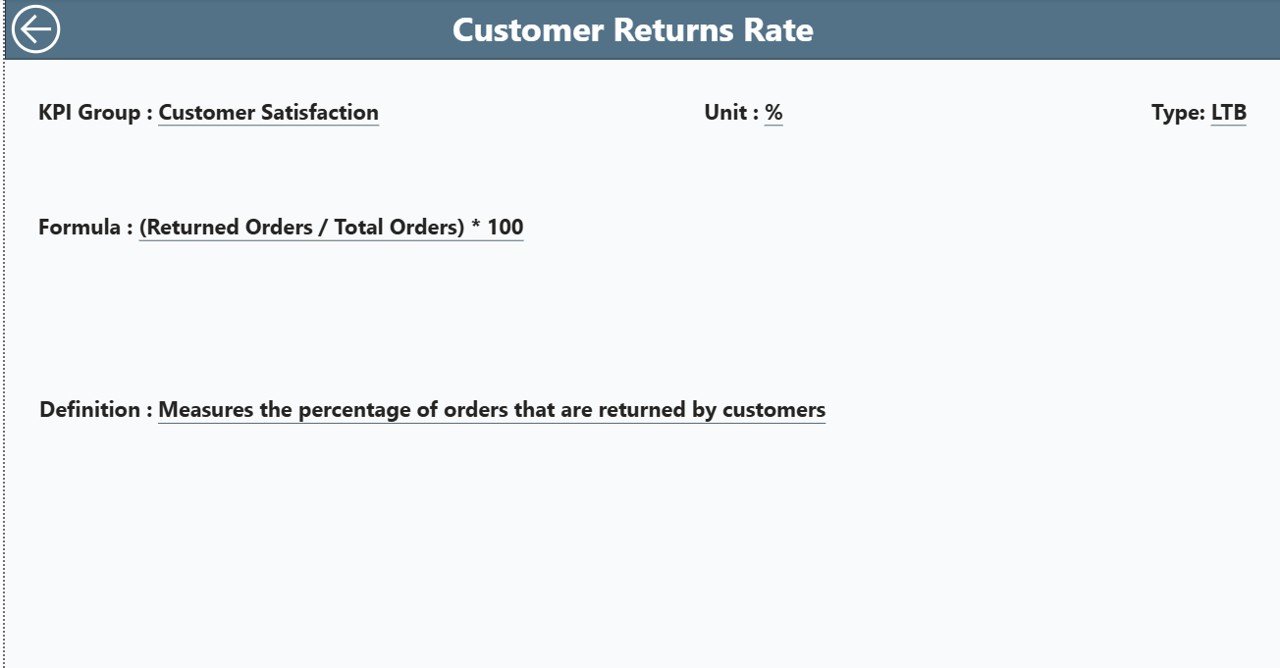Click 'Total Orders' in the formula
Viewport: 1280px width, 668px height.
(397, 228)
